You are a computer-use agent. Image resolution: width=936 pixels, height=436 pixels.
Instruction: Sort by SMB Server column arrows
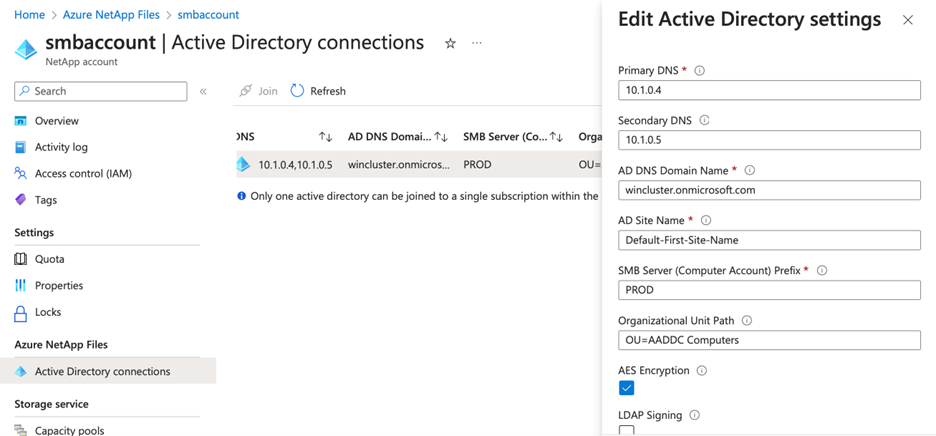pyautogui.click(x=556, y=137)
